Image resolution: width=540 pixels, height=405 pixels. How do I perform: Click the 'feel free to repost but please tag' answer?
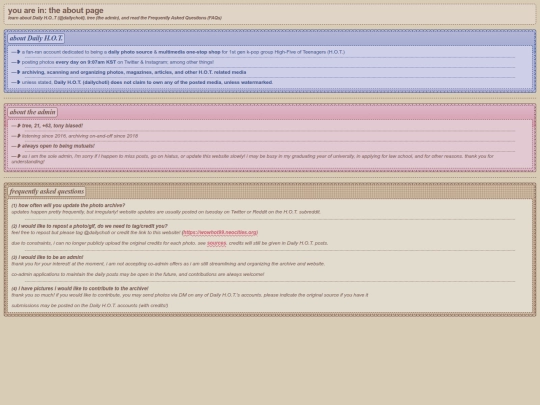96,232
